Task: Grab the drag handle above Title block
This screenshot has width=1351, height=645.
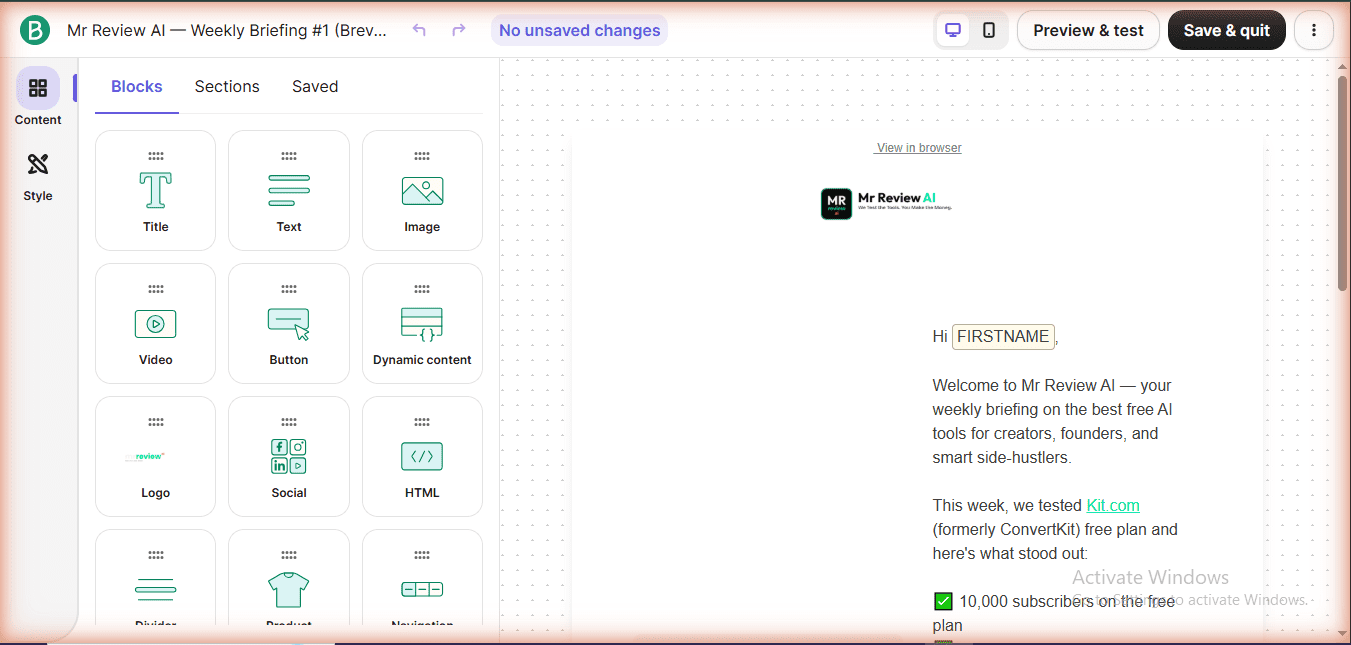Action: (x=155, y=156)
